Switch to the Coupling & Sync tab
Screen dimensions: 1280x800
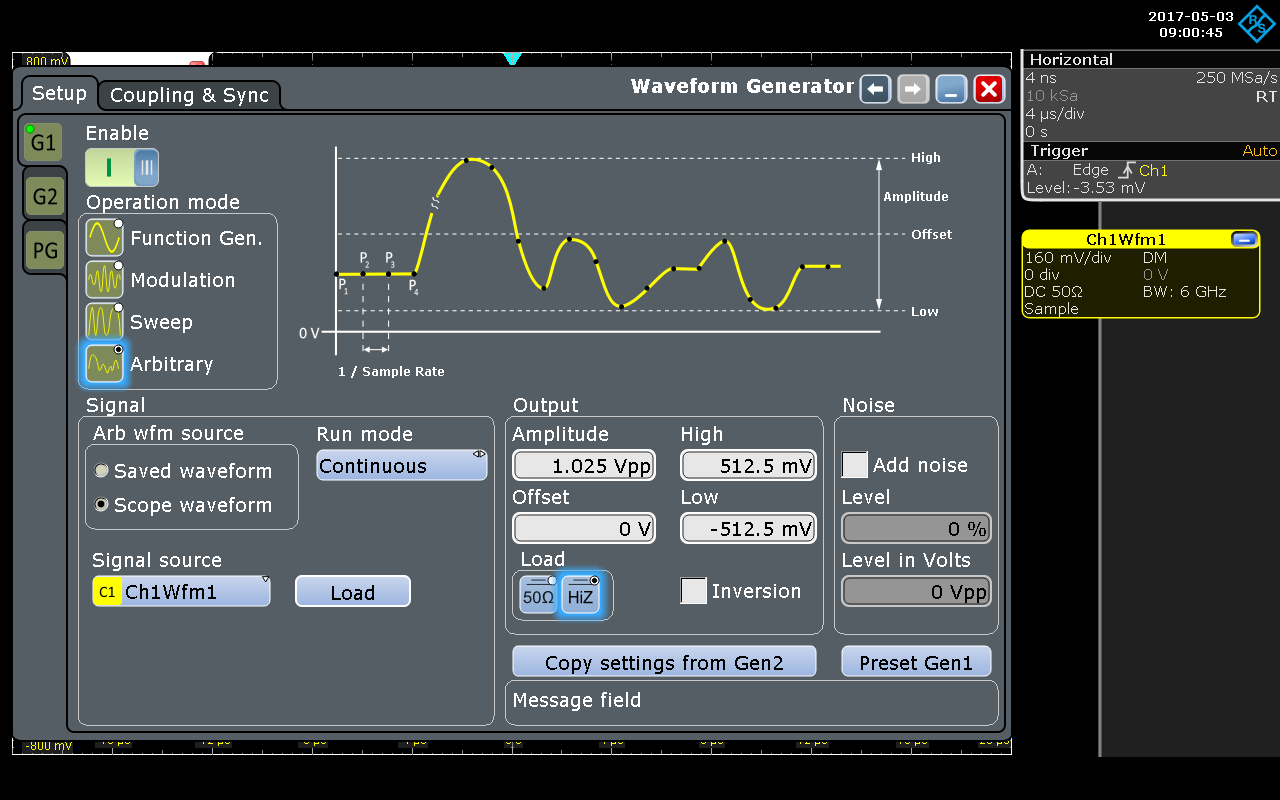tap(189, 95)
